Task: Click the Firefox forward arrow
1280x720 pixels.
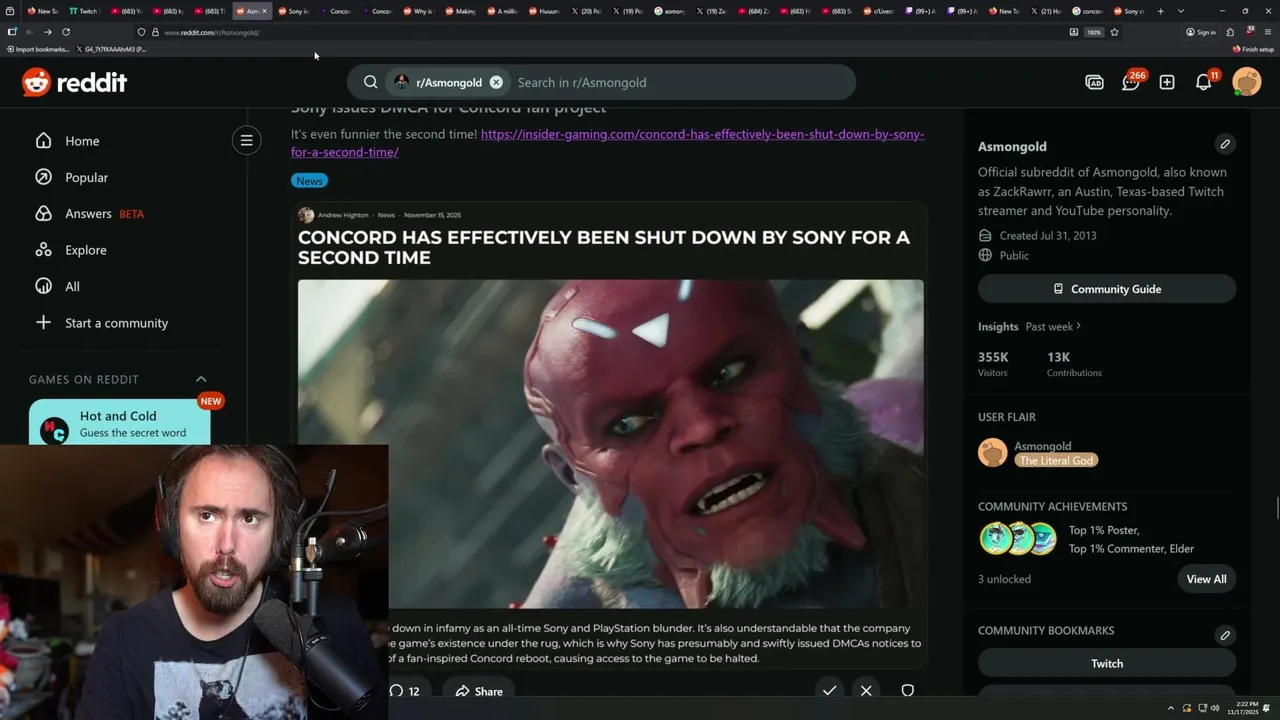Action: [47, 32]
